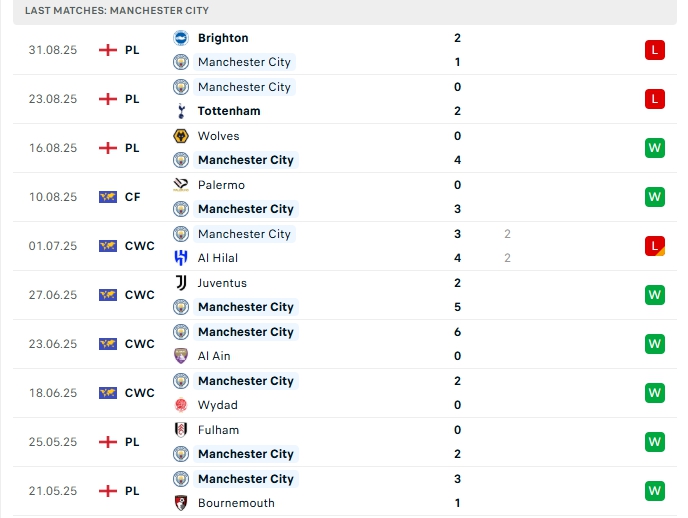Click the Wydad club crest icon

tap(181, 405)
